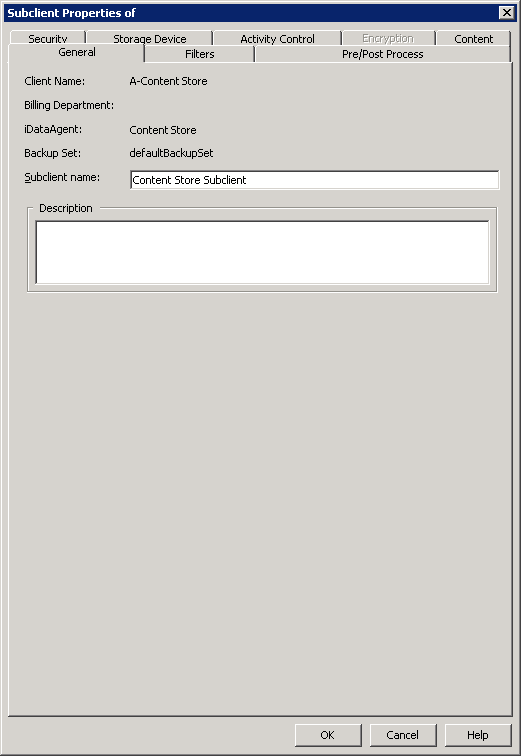Focus the Description text area
521x756 pixels.
click(x=263, y=252)
